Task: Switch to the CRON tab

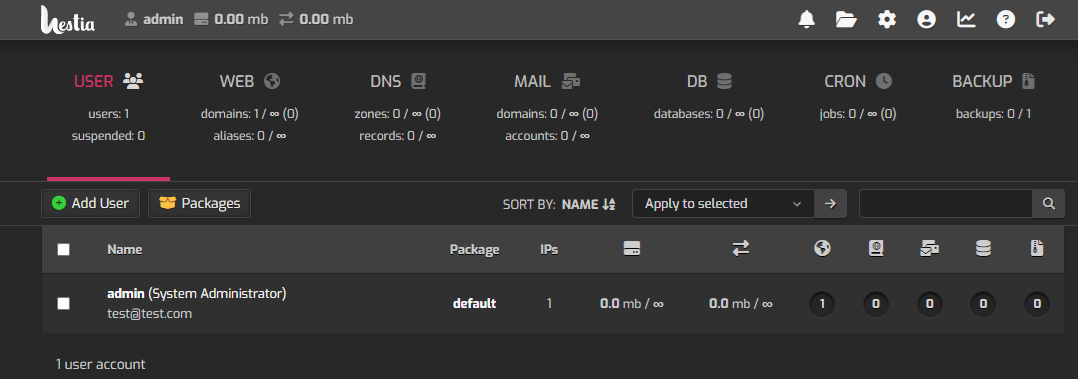Action: (858, 96)
